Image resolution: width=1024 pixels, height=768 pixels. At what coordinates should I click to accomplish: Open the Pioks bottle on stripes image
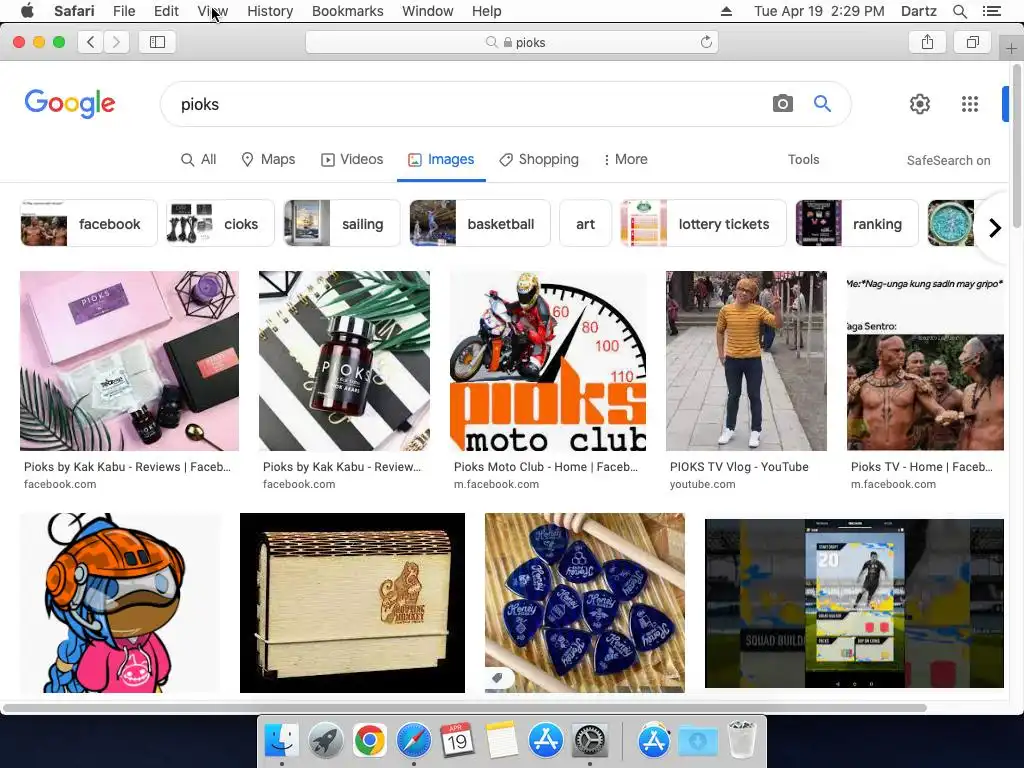tap(344, 360)
